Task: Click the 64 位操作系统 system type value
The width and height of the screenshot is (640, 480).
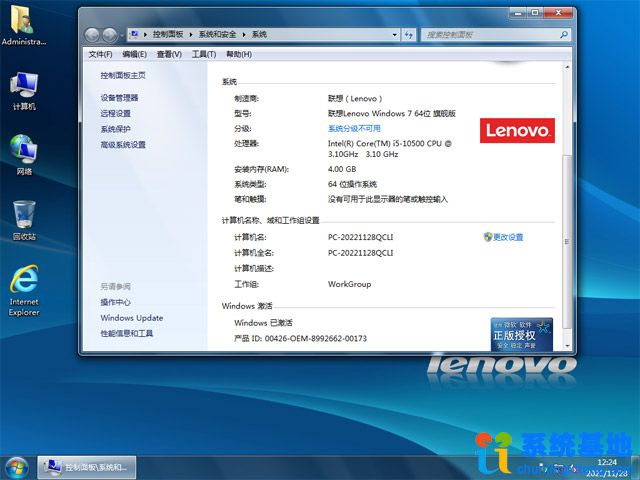Action: point(352,184)
